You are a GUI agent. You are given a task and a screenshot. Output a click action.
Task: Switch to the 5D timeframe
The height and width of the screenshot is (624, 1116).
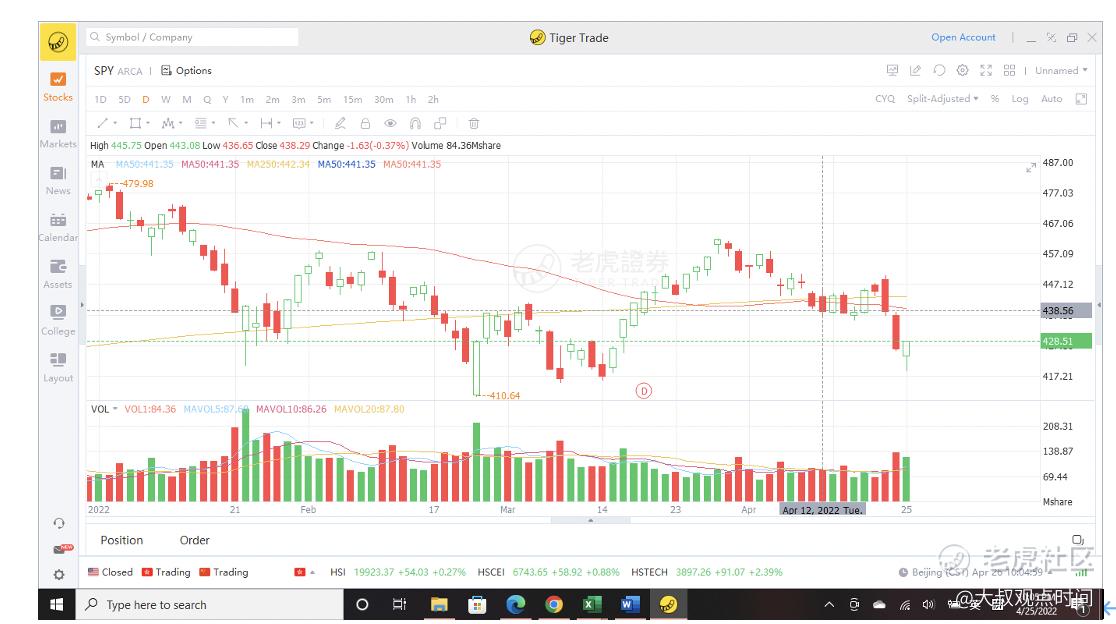tap(124, 100)
